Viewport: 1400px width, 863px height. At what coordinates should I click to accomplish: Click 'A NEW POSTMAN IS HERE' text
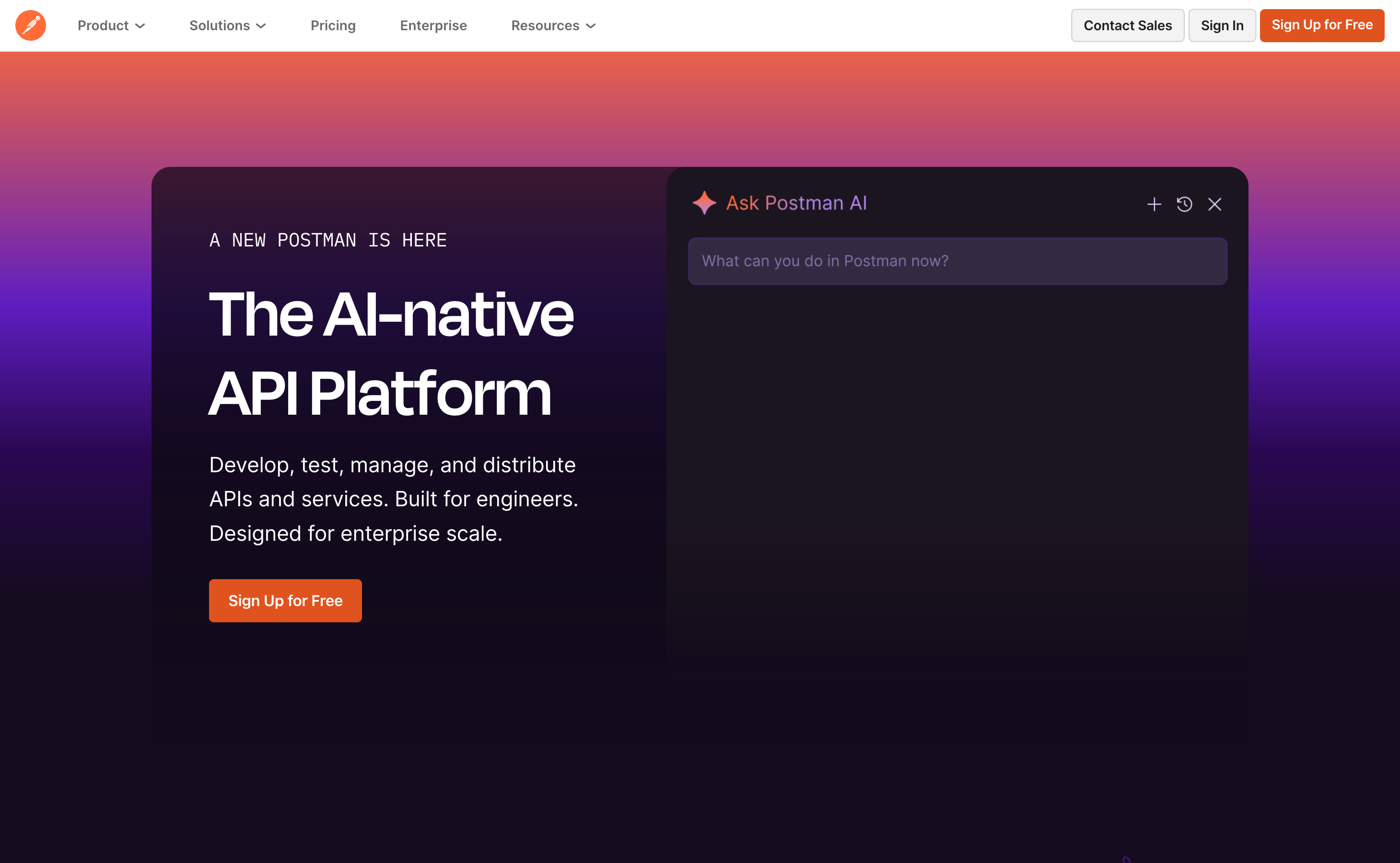[328, 240]
